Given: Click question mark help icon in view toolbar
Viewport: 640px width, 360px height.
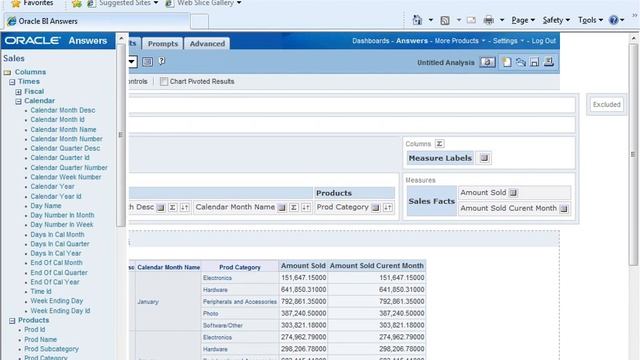Looking at the screenshot, I should click(162, 61).
